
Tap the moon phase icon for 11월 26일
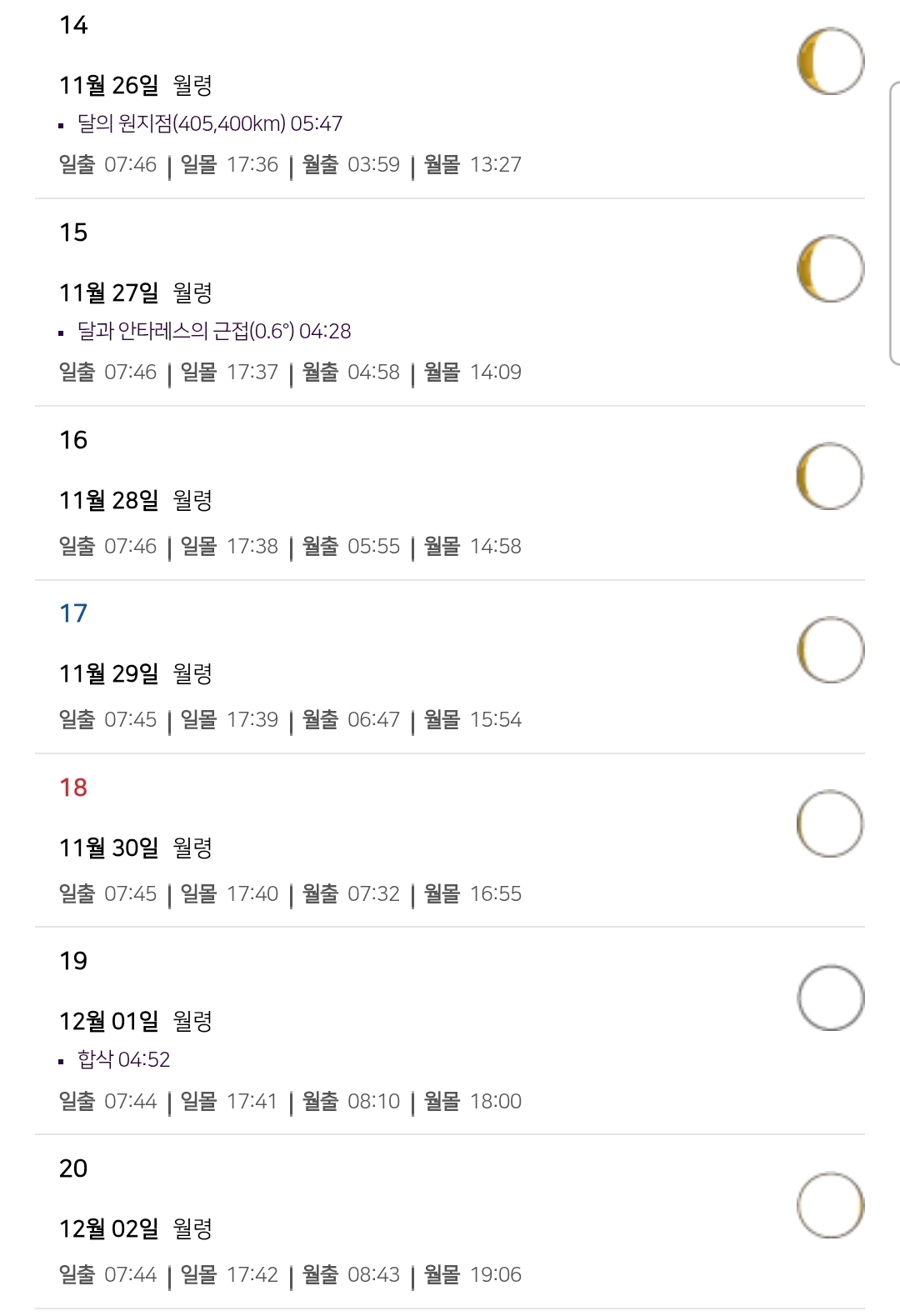click(830, 61)
